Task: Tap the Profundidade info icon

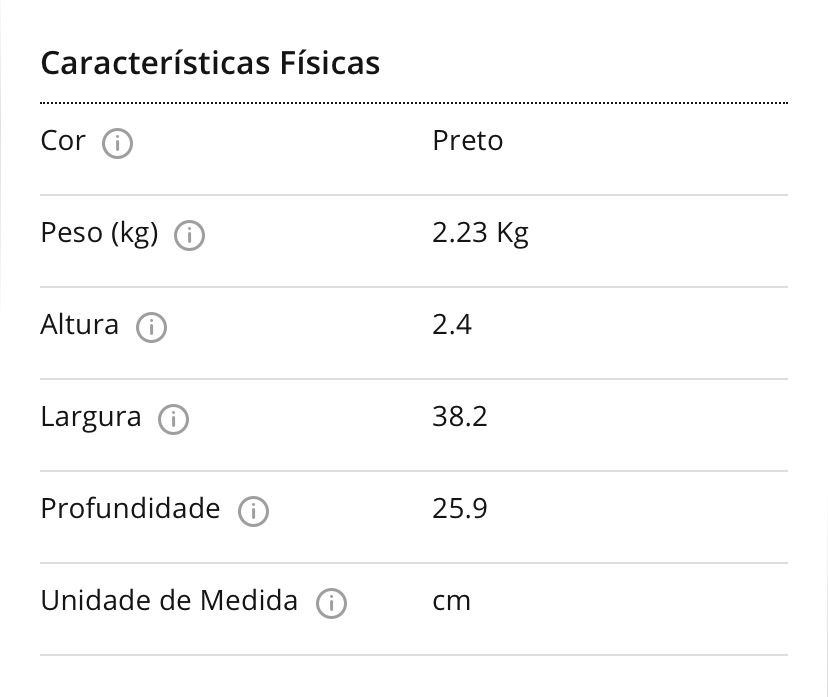Action: click(x=253, y=512)
